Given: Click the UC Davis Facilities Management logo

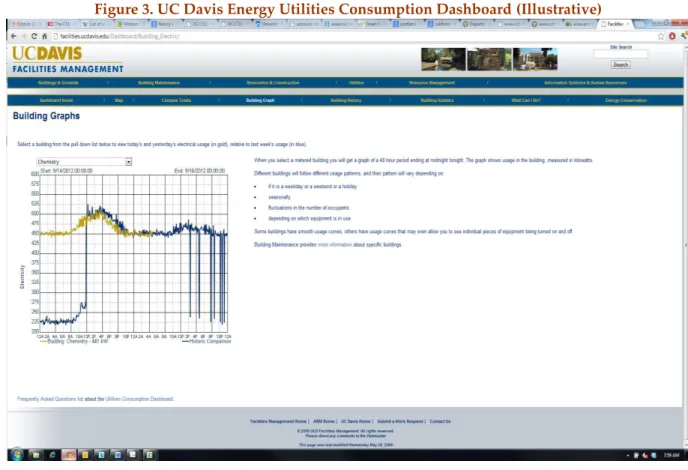Looking at the screenshot, I should (x=68, y=60).
